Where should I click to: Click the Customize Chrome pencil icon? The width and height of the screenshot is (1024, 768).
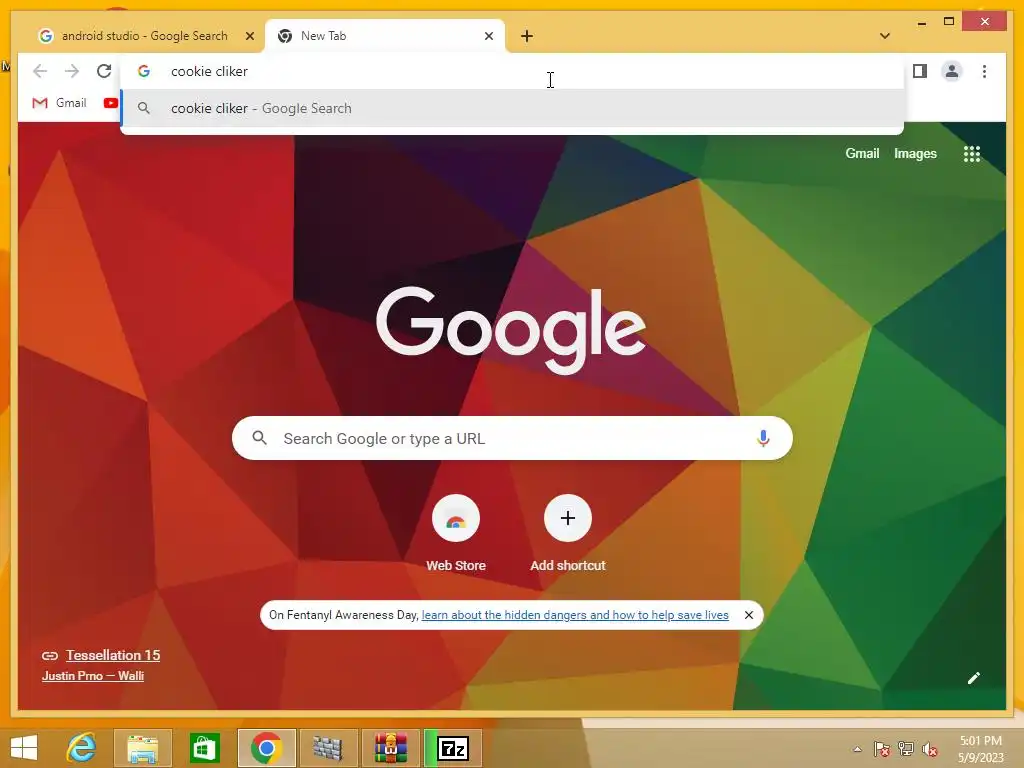(974, 678)
